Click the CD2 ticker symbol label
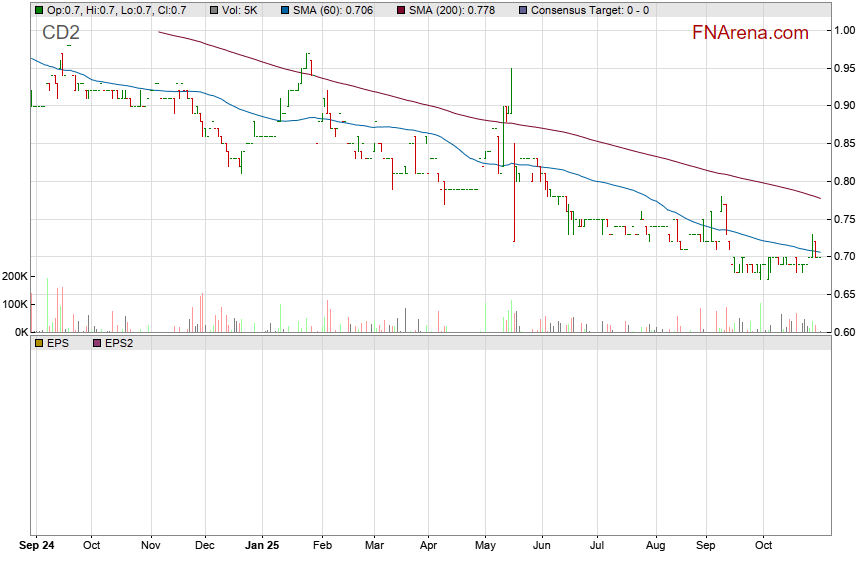The width and height of the screenshot is (859, 566). point(61,34)
